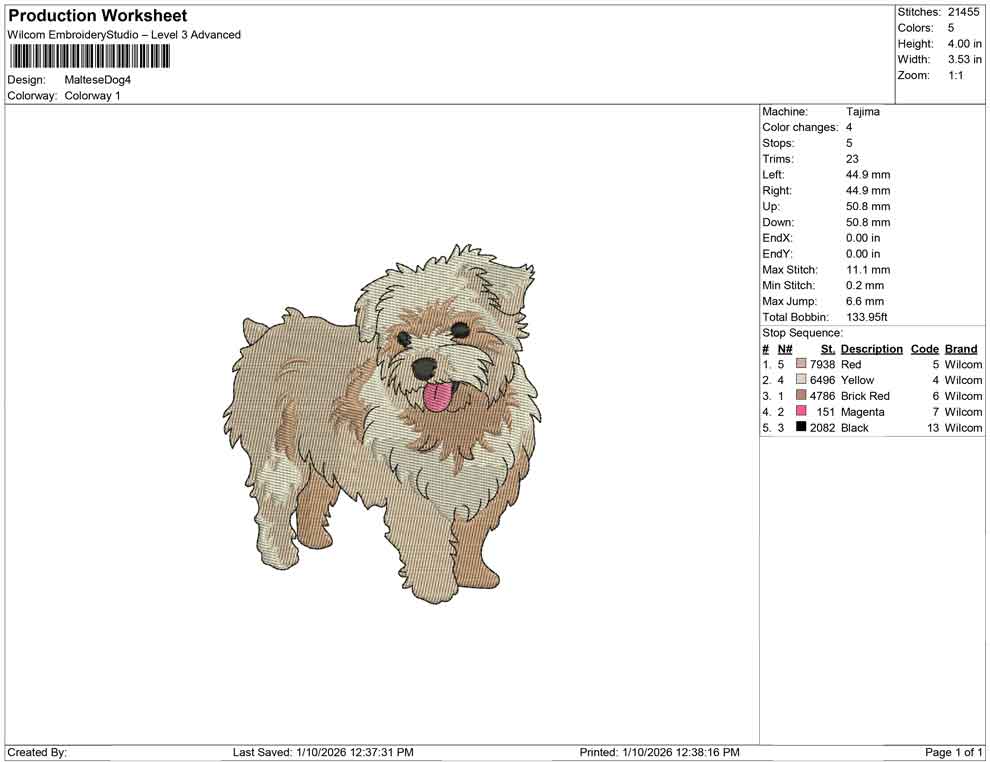Select the Red thread swatch numbered 7938

(x=799, y=364)
